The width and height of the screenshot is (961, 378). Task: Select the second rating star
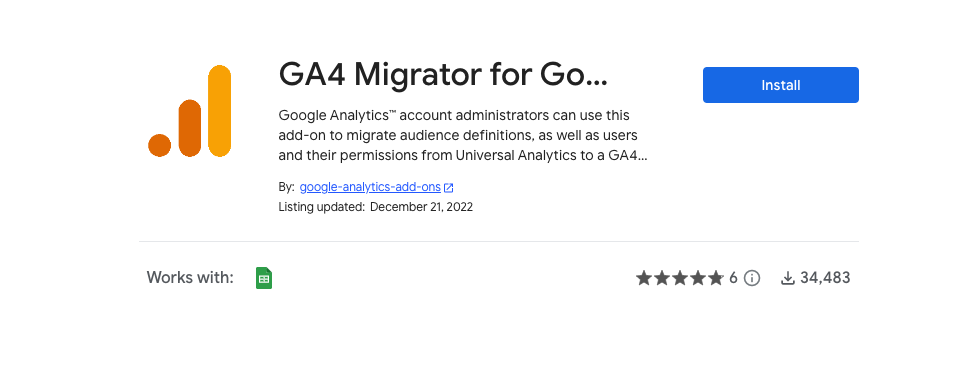click(x=662, y=278)
